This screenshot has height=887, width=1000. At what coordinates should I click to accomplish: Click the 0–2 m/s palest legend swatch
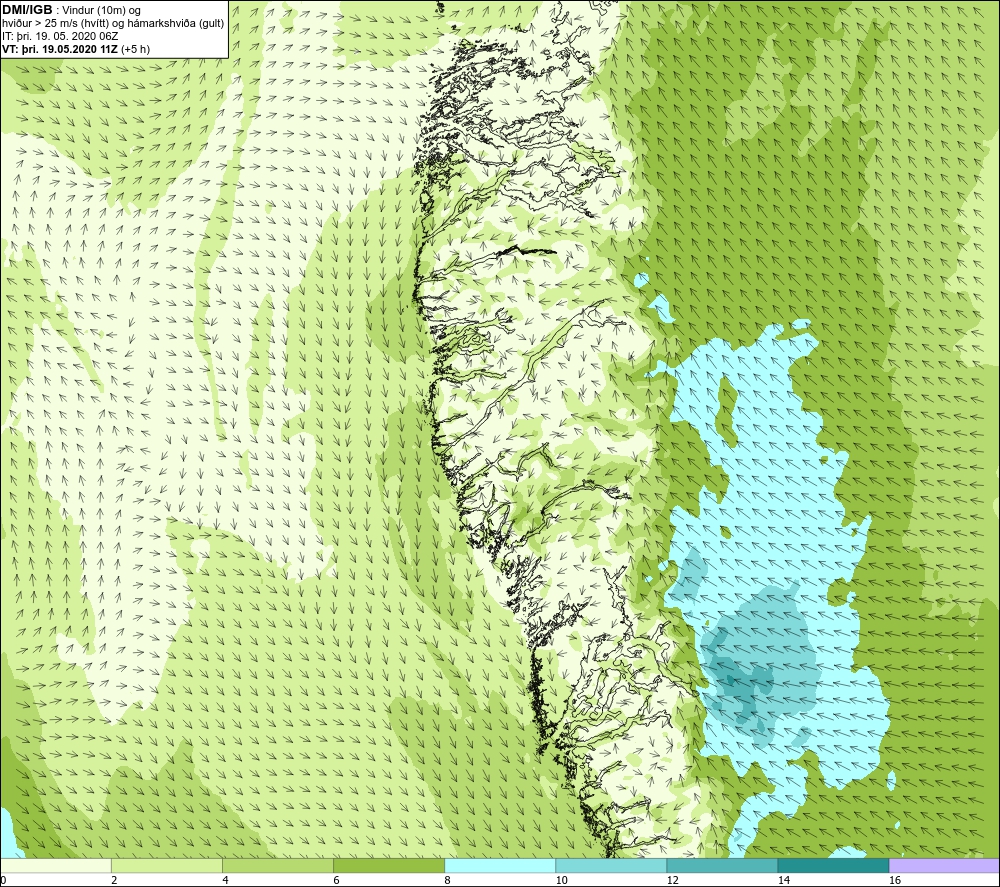(x=56, y=865)
